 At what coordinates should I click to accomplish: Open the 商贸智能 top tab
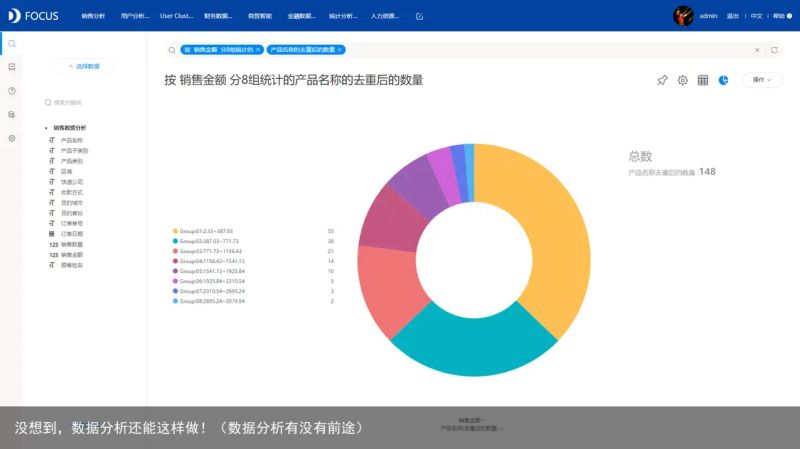coord(260,16)
